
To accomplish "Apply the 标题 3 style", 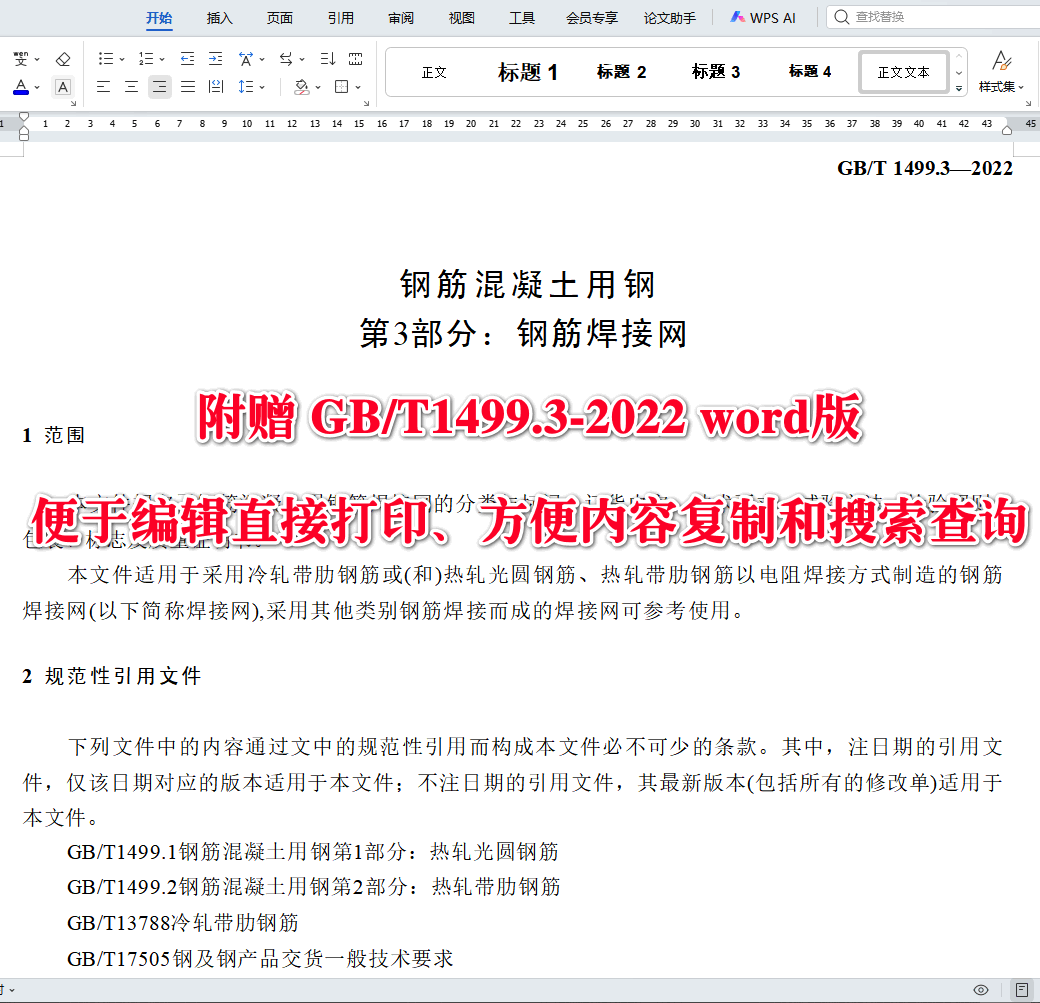I will pyautogui.click(x=716, y=72).
